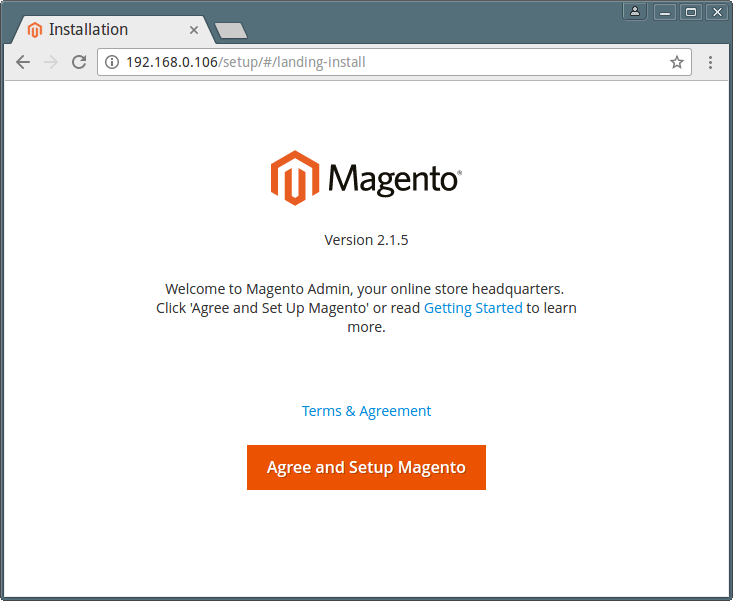Image resolution: width=733 pixels, height=601 pixels.
Task: Click the browser forward arrow
Action: click(x=50, y=62)
